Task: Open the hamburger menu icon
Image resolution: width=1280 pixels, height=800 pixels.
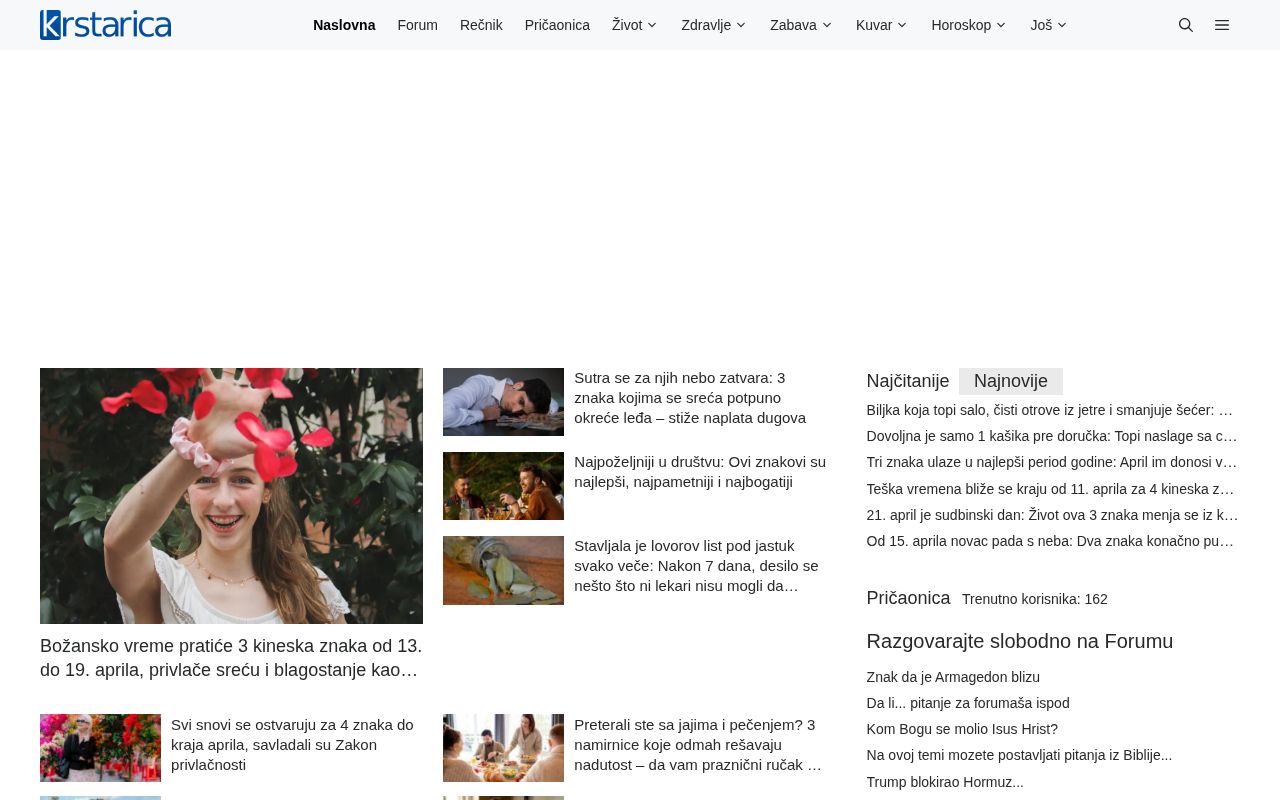Action: click(1222, 25)
